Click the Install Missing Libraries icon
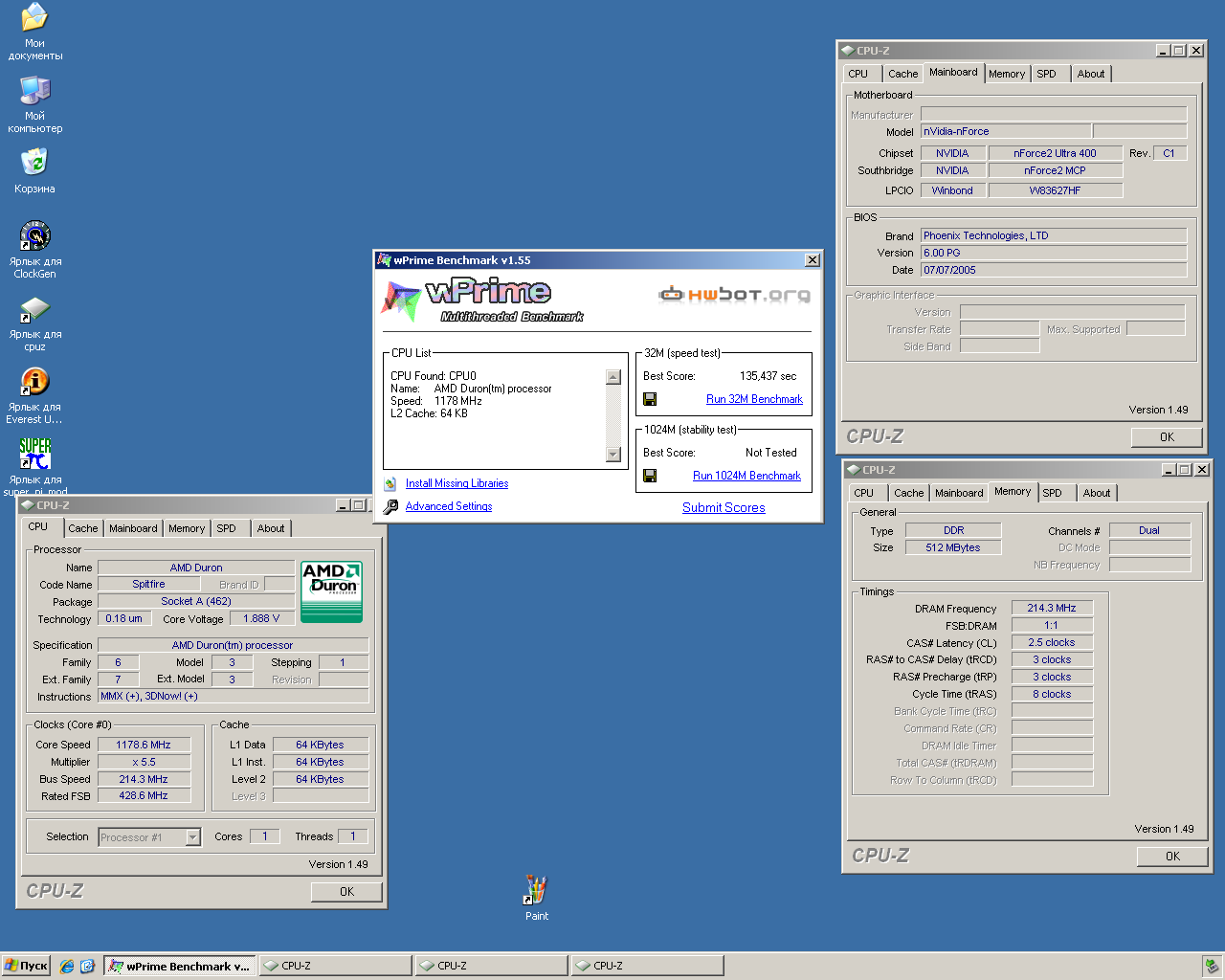The width and height of the screenshot is (1225, 980). [x=390, y=484]
